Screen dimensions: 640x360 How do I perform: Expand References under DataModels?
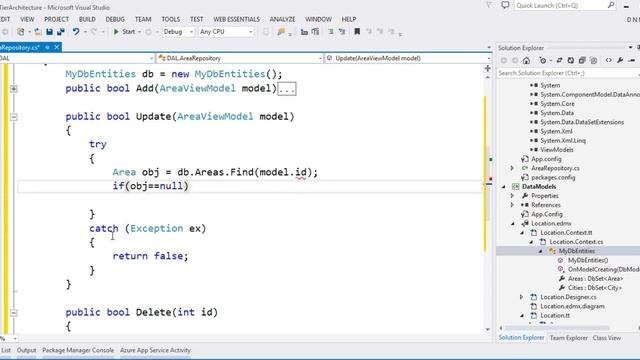tap(512, 205)
